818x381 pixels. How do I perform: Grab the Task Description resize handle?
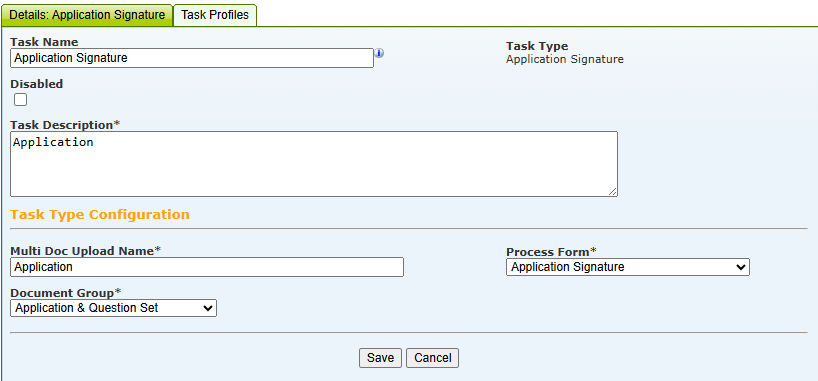[612, 192]
